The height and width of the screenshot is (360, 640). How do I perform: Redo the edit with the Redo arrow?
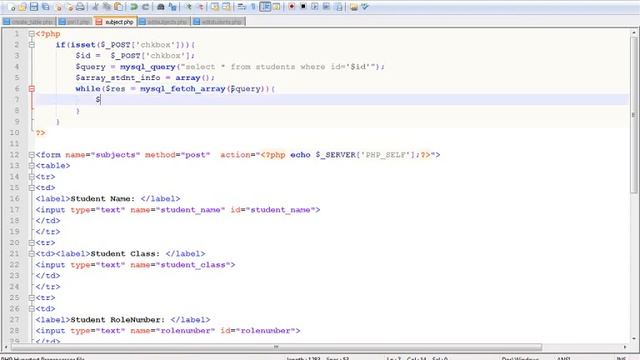pyautogui.click(x=145, y=7)
